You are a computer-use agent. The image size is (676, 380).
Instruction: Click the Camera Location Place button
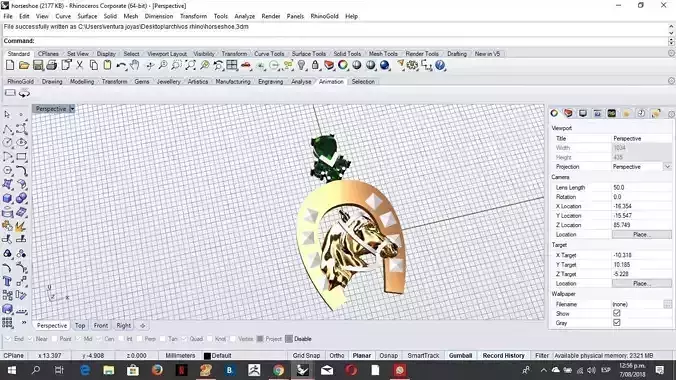pos(642,235)
